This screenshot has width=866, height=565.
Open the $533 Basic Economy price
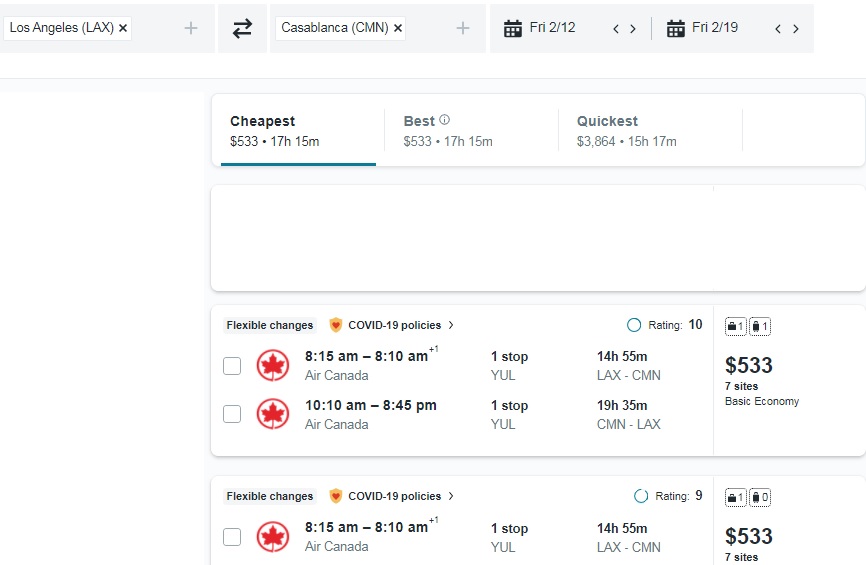tap(749, 366)
